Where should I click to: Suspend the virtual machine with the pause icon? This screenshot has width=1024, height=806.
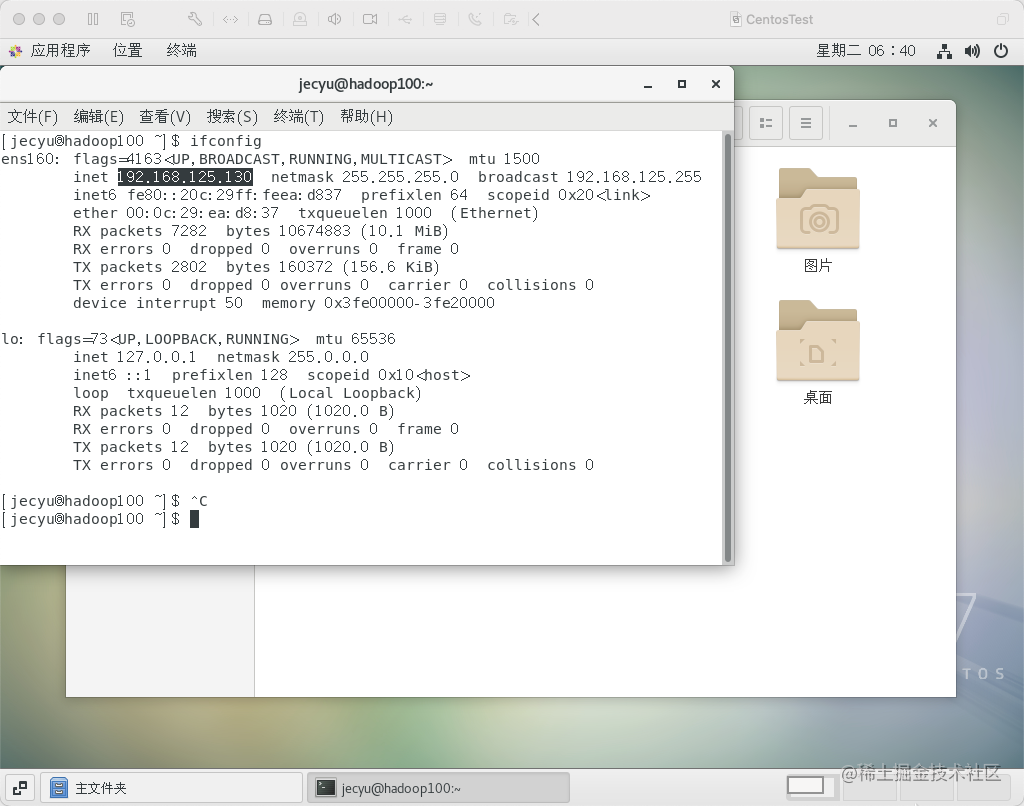93,18
